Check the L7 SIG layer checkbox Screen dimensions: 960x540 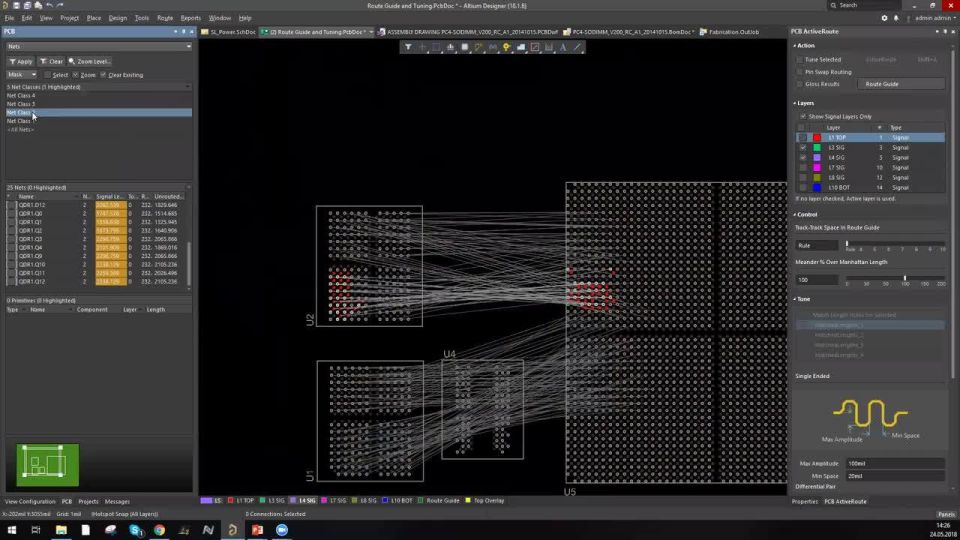coord(803,168)
